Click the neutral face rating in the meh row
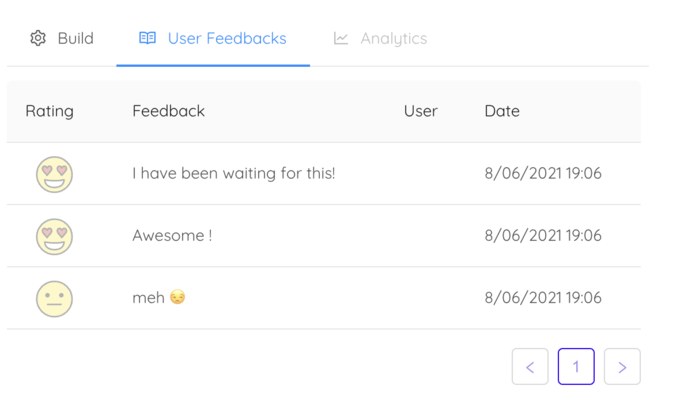Screen dimensions: 680x416 [x=55, y=298]
